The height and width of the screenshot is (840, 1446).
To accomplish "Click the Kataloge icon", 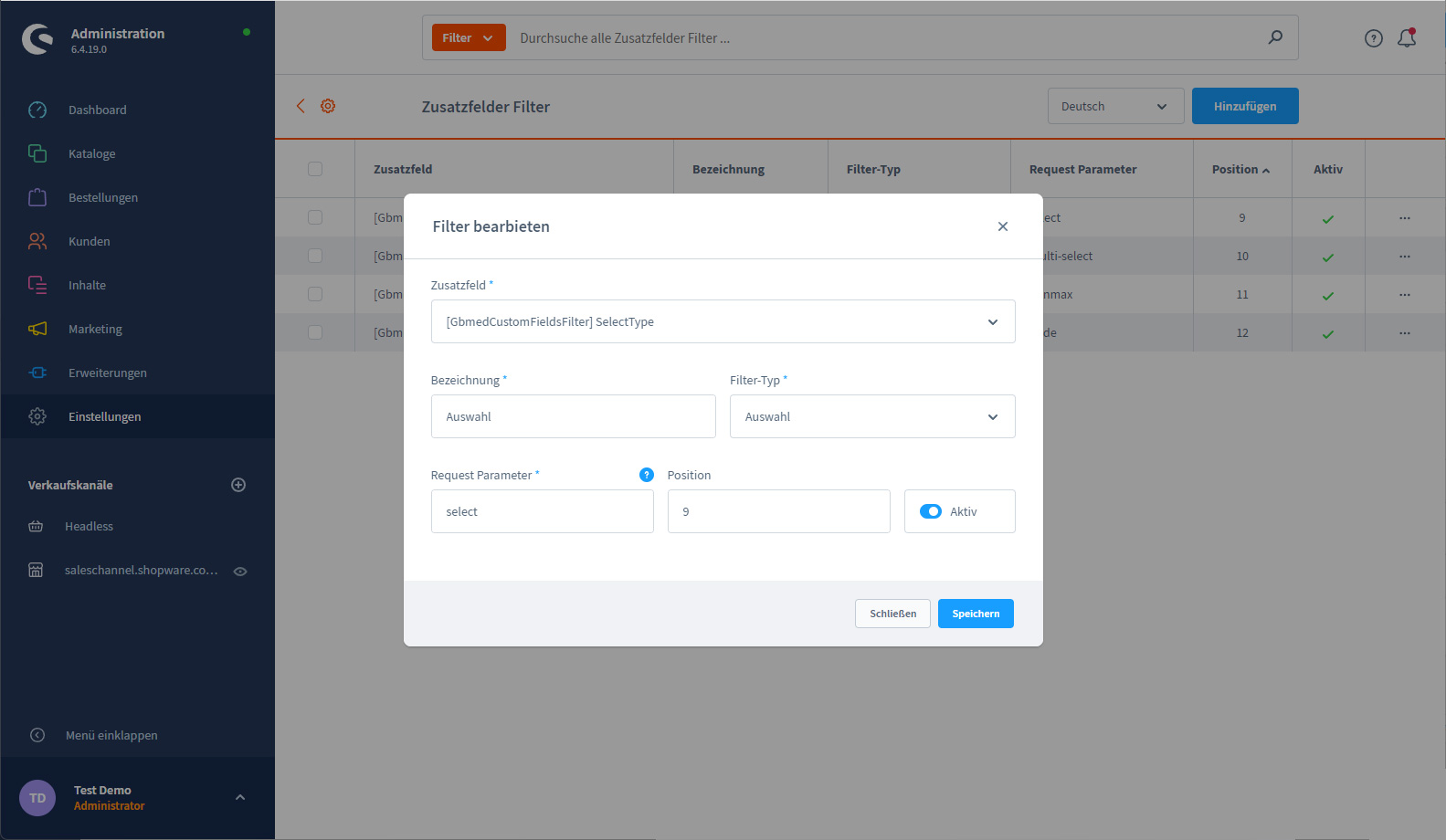I will (37, 153).
